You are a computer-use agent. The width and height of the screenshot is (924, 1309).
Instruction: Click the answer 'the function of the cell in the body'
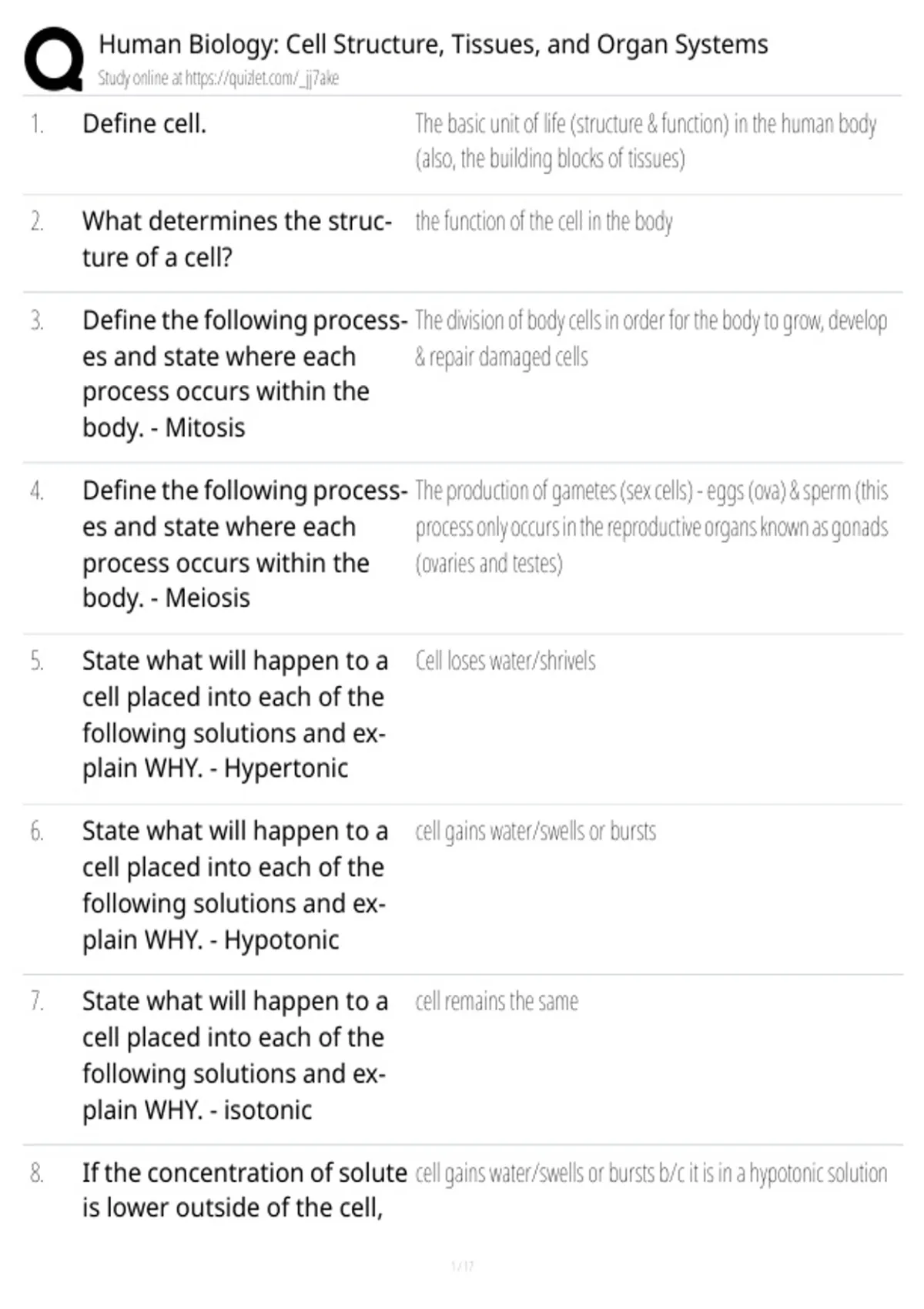pyautogui.click(x=544, y=222)
